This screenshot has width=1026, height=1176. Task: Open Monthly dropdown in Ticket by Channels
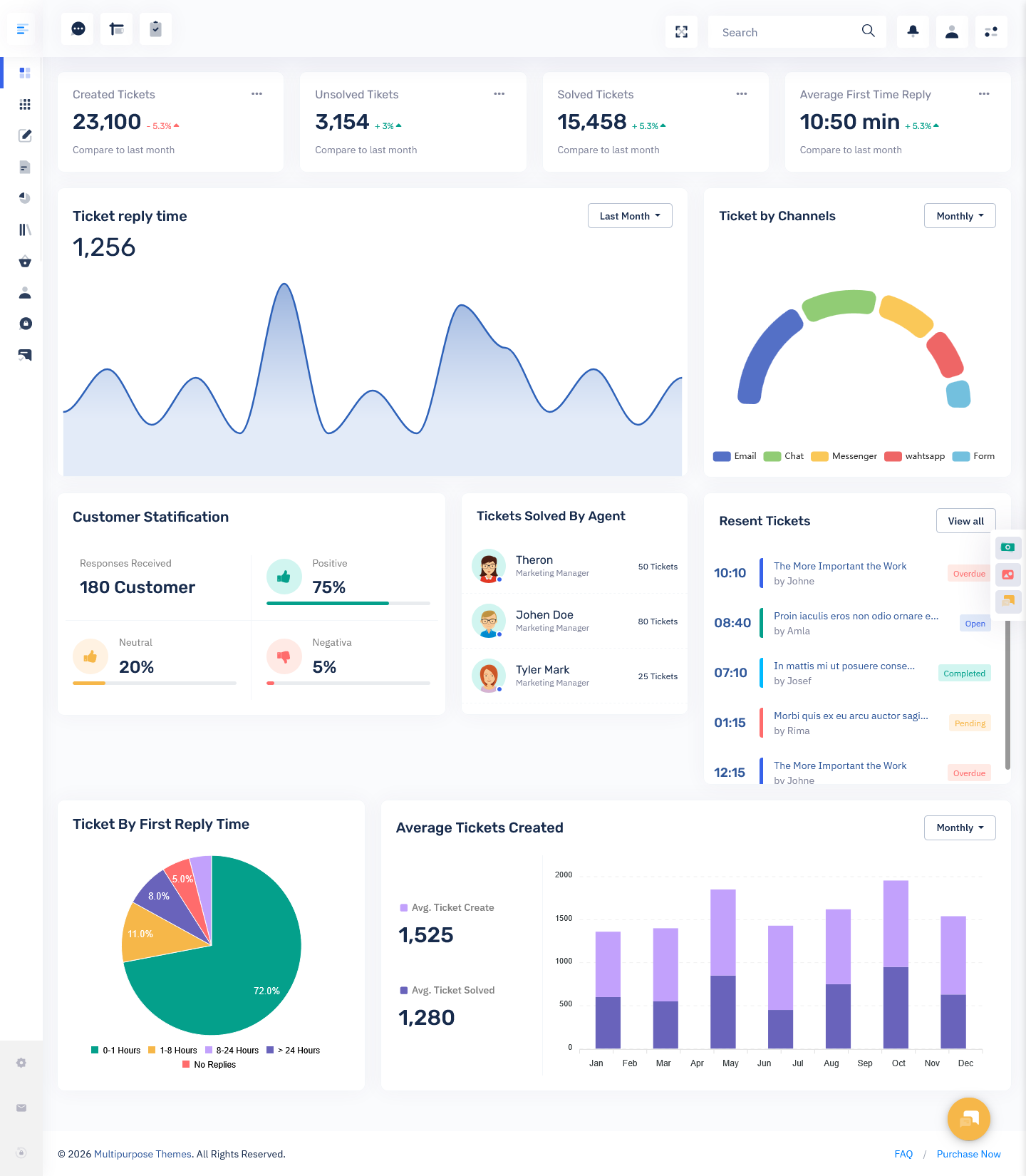(x=959, y=216)
